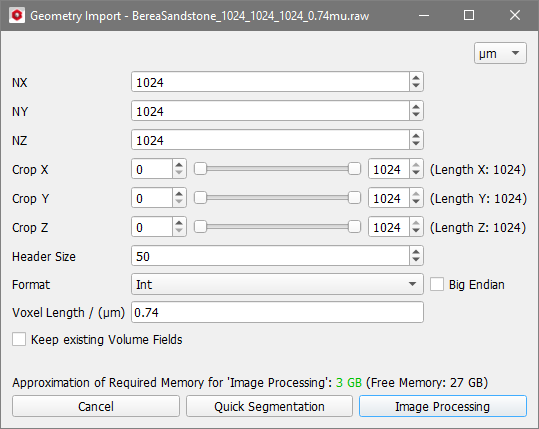Increase Header Size with up arrow
This screenshot has height=429, width=539.
coord(416,251)
